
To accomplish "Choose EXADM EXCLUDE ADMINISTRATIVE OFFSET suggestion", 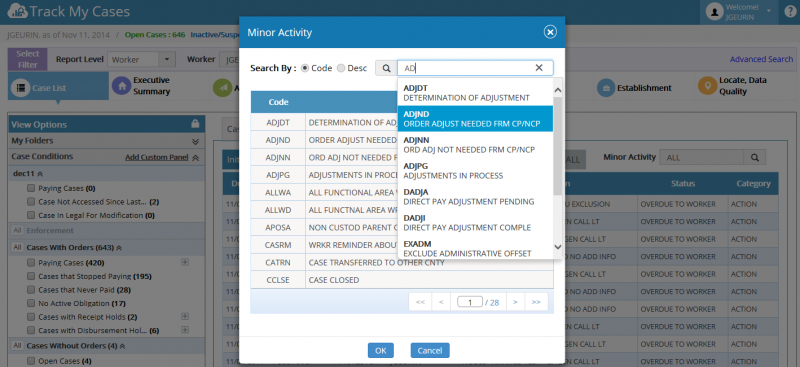I will coord(475,248).
